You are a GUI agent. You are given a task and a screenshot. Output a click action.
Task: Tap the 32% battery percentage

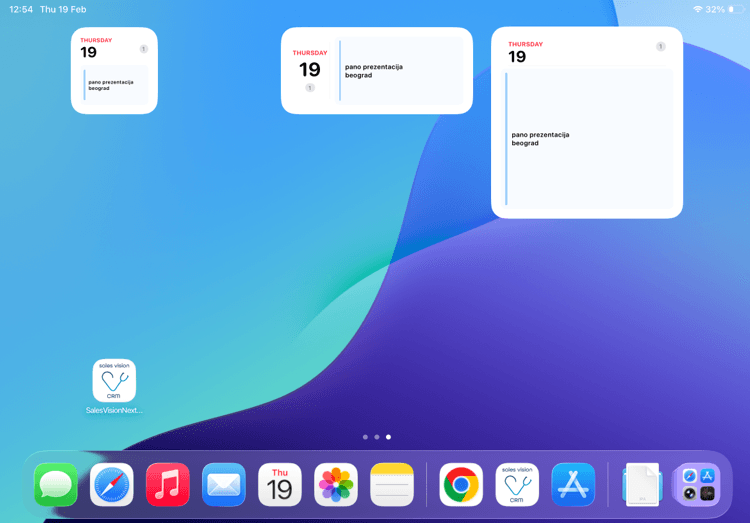715,9
